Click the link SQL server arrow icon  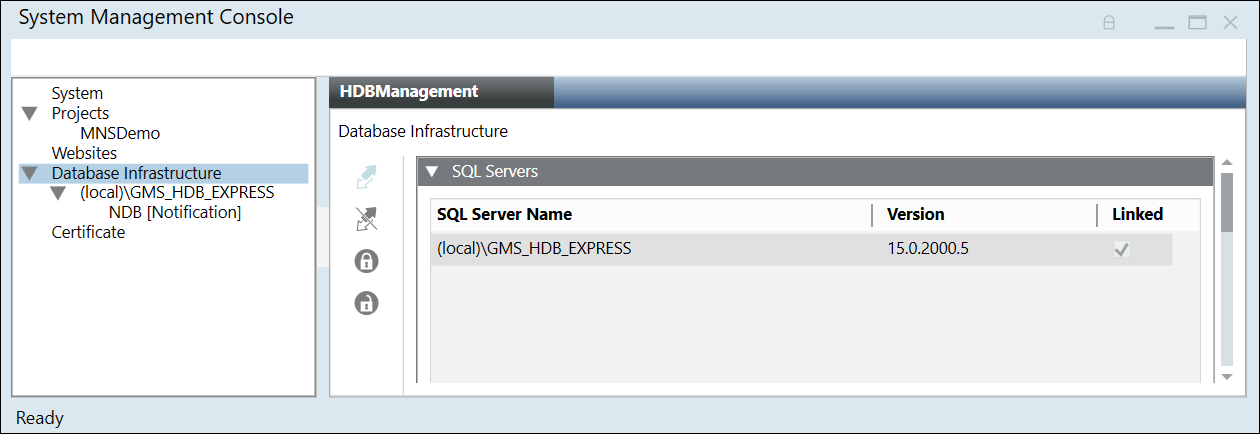[x=367, y=178]
